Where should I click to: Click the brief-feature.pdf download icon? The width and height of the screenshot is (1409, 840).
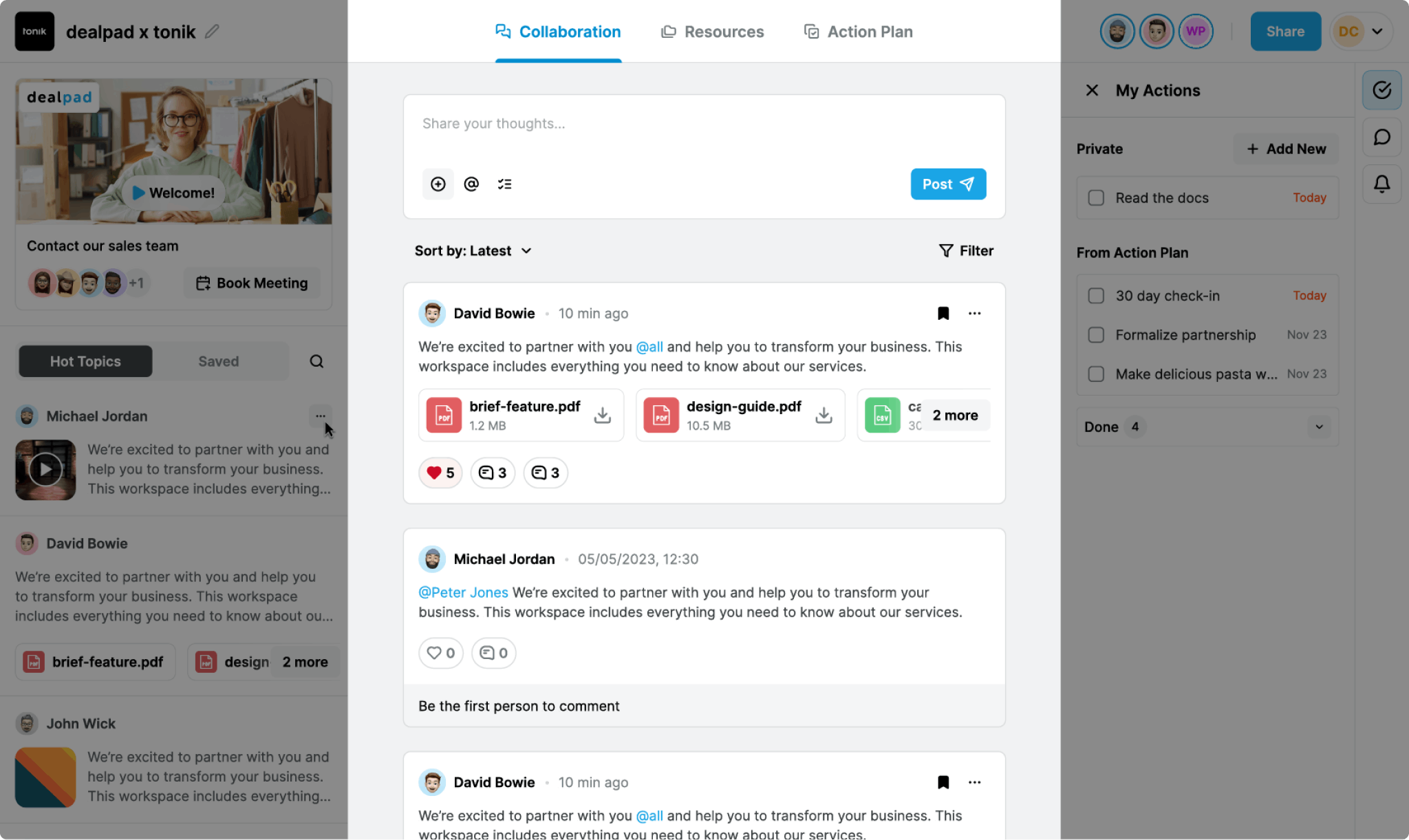tap(601, 414)
